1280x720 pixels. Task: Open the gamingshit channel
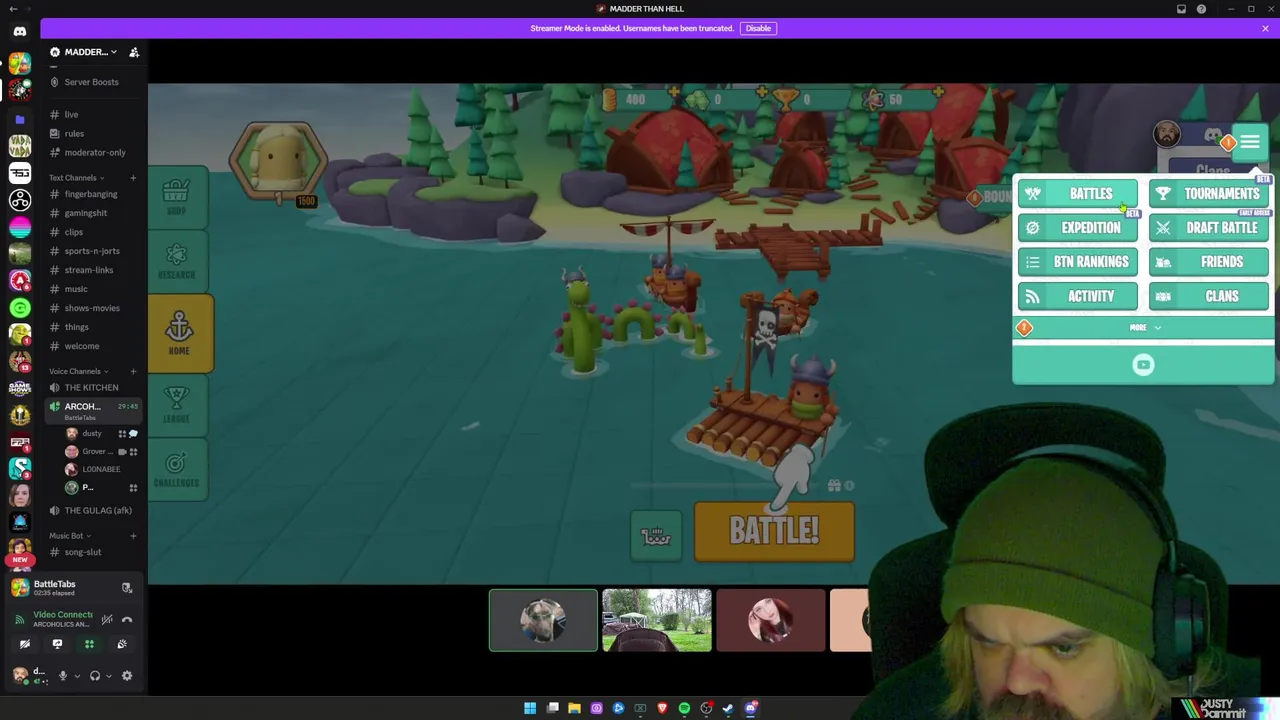94,213
